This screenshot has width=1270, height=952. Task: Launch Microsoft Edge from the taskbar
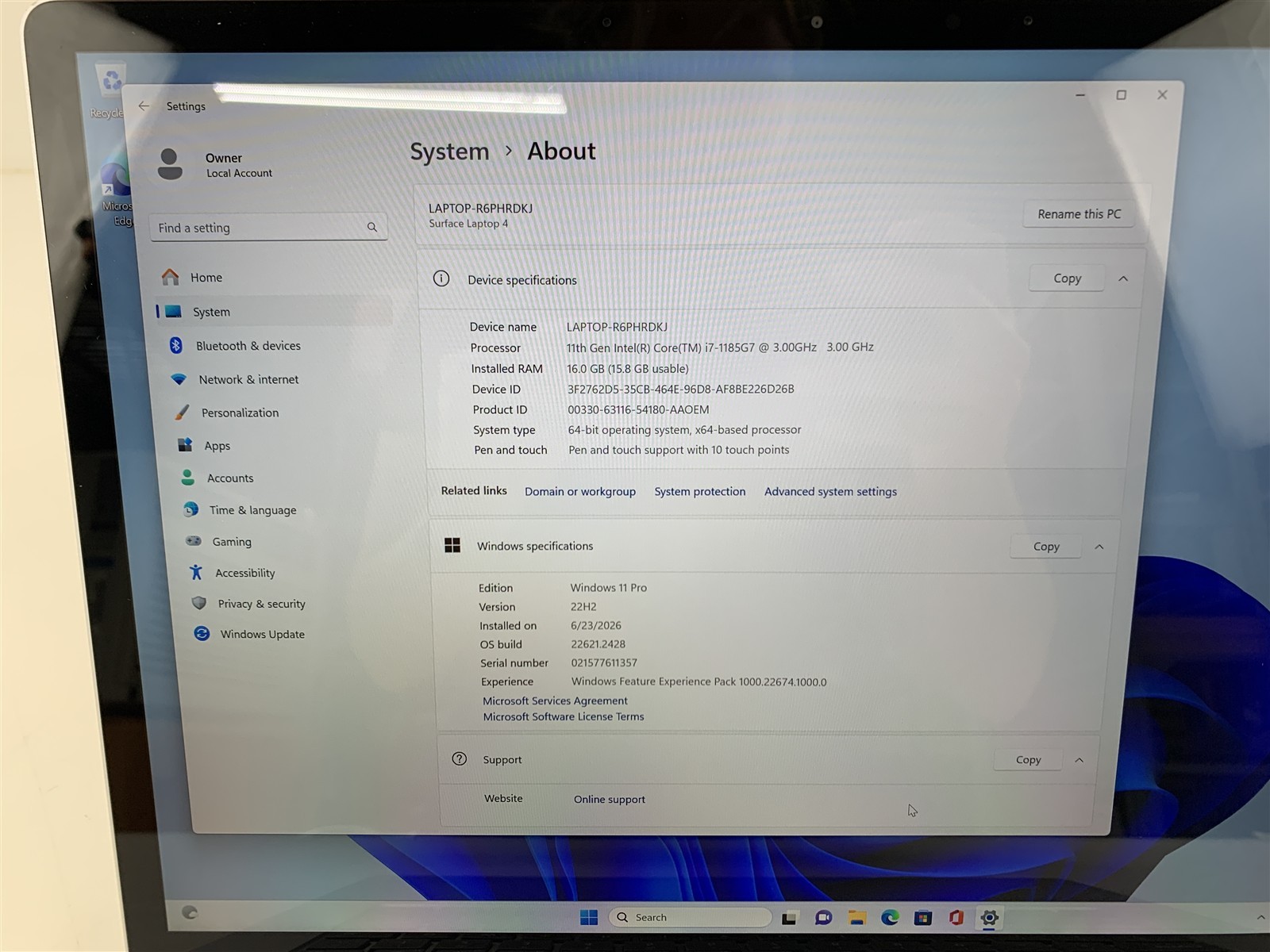click(890, 918)
